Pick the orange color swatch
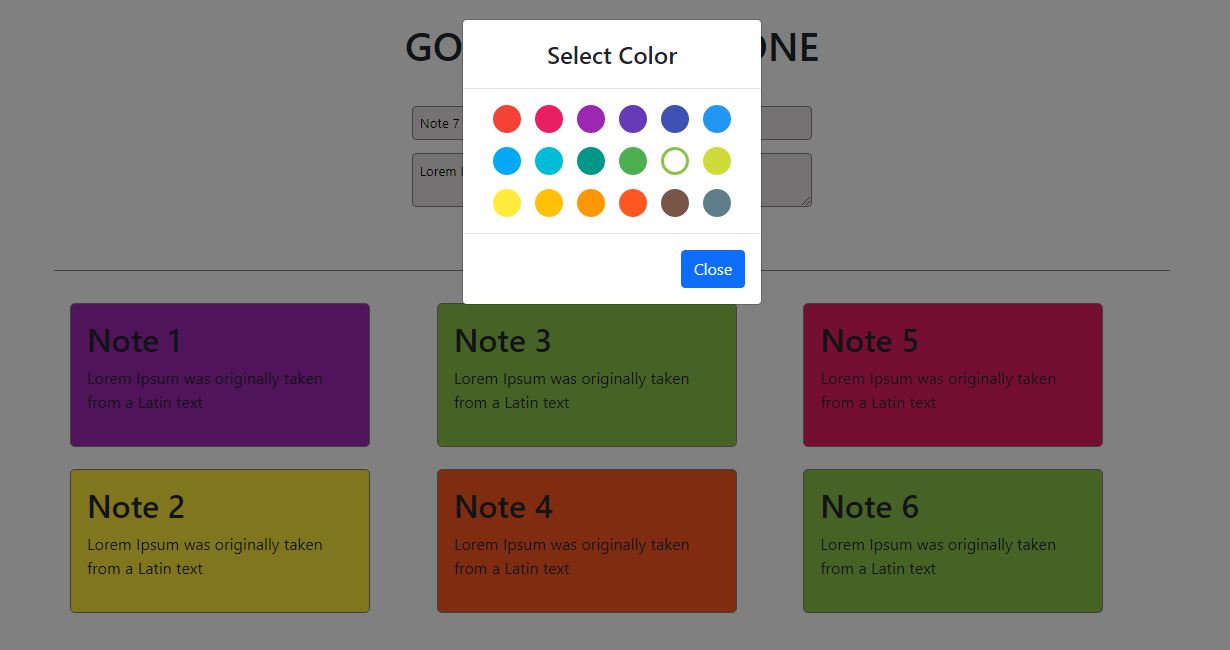 (x=591, y=203)
